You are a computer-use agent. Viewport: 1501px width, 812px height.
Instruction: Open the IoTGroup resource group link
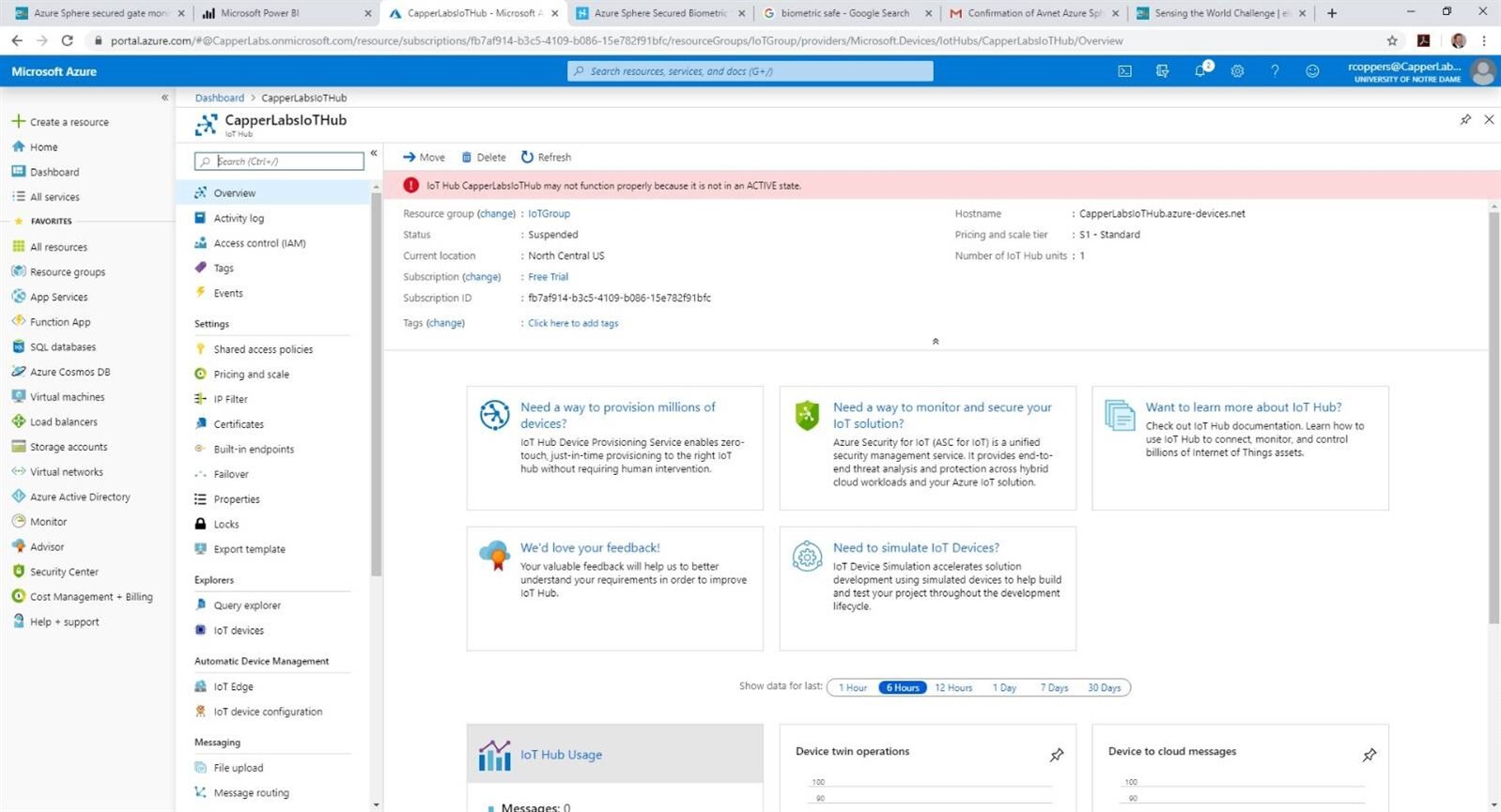tap(549, 214)
